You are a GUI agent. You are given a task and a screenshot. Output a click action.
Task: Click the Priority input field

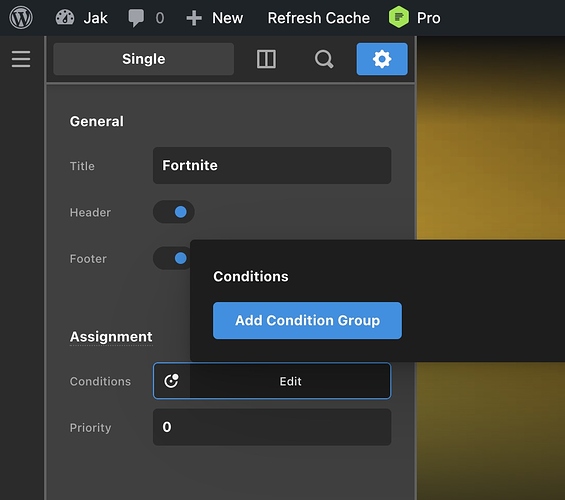click(x=272, y=427)
